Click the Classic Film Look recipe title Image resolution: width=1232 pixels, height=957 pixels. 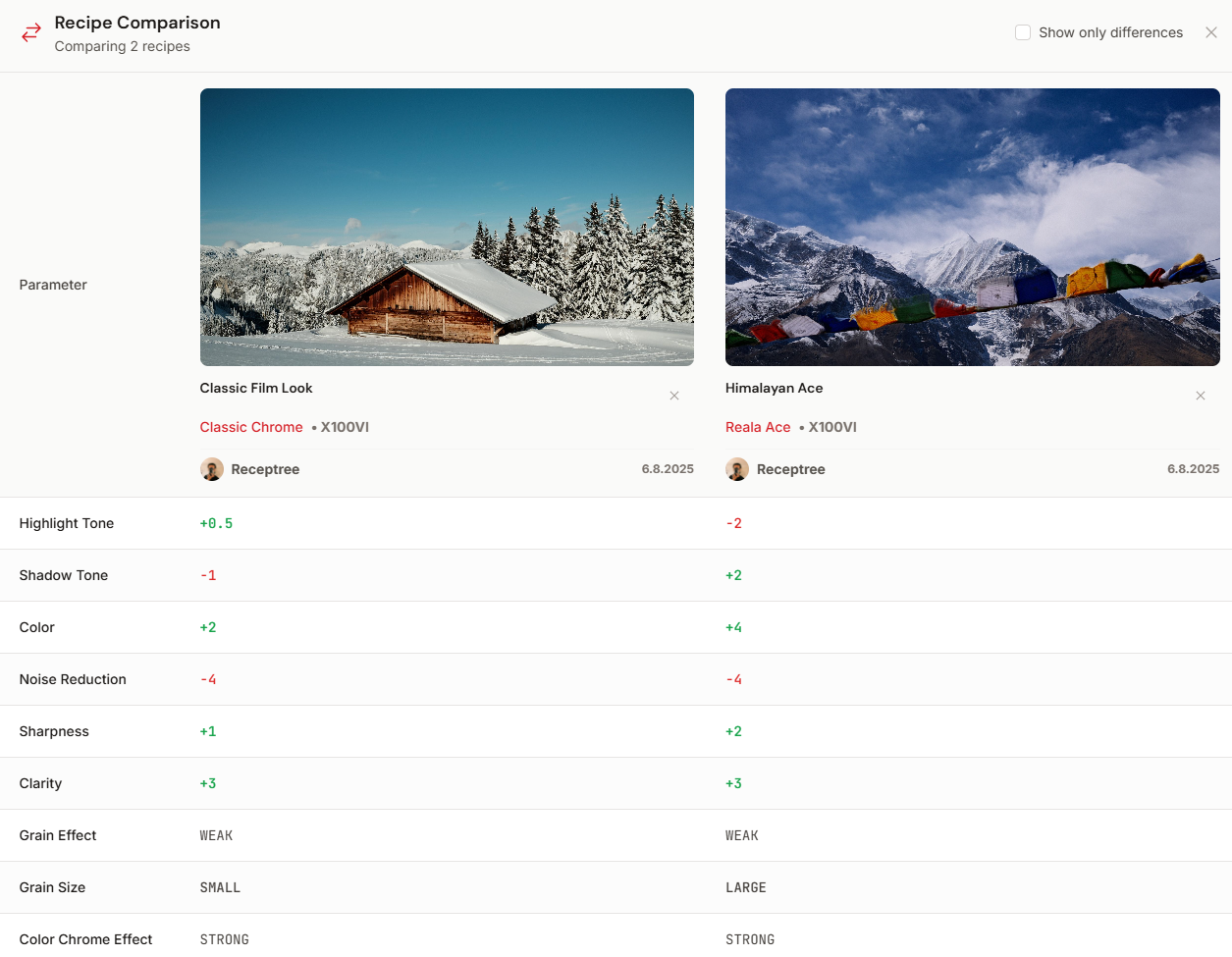(x=255, y=388)
